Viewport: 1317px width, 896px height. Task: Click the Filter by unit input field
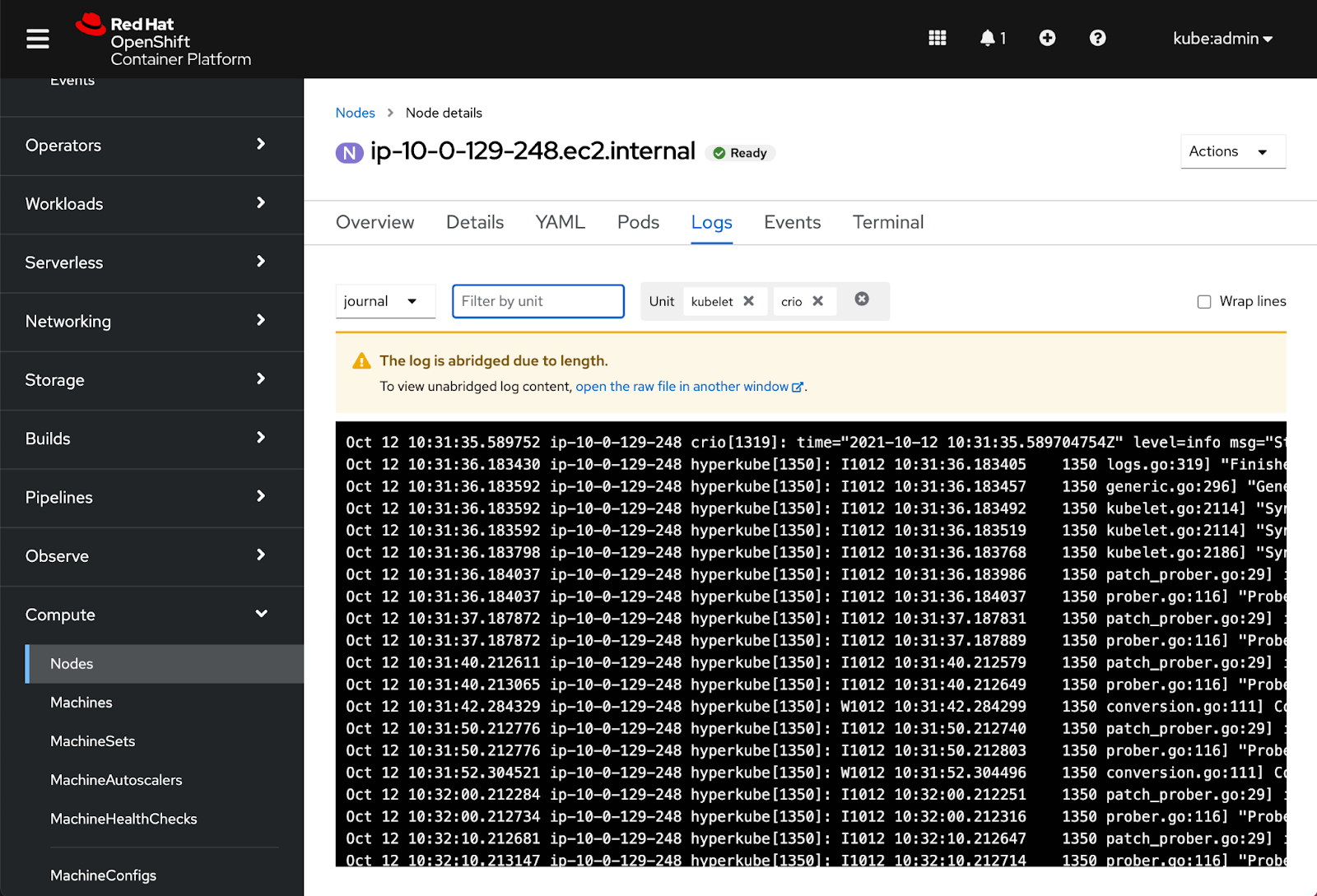[x=538, y=301]
